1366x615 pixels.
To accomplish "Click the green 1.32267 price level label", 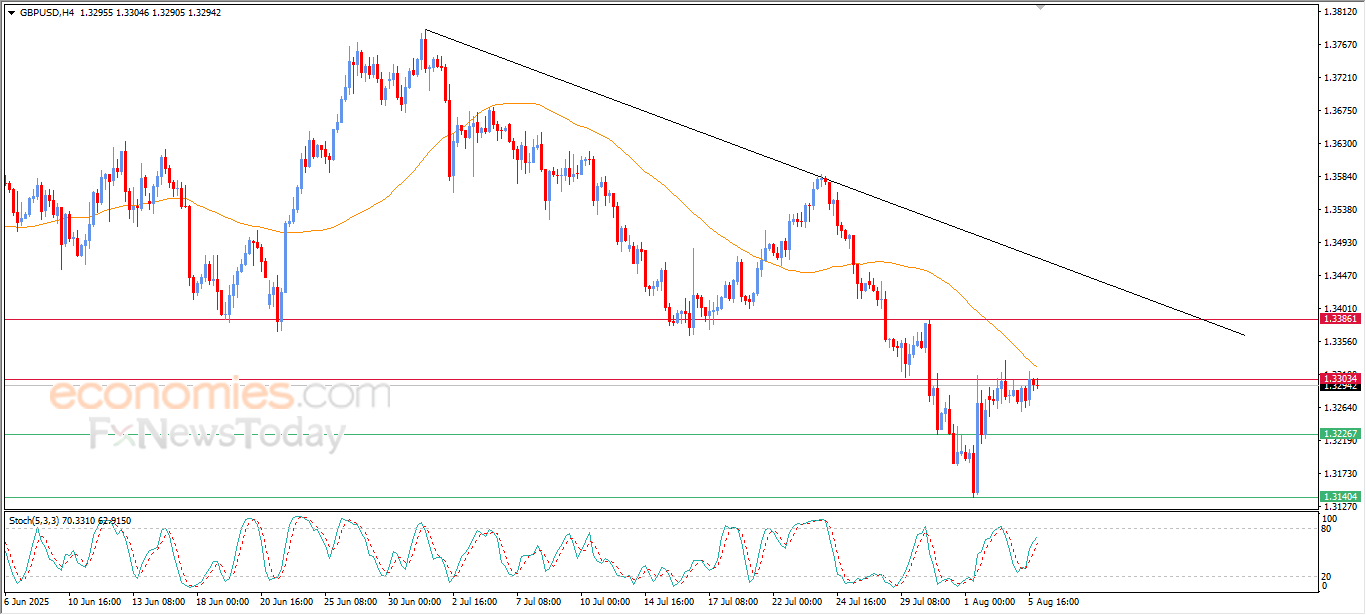I will (1340, 434).
